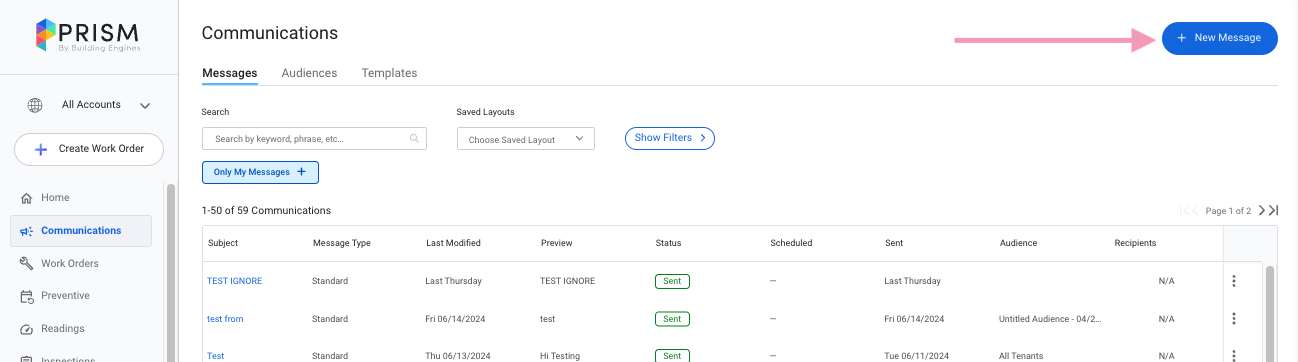The width and height of the screenshot is (1298, 362).
Task: Click the PRISM logo
Action: [88, 35]
